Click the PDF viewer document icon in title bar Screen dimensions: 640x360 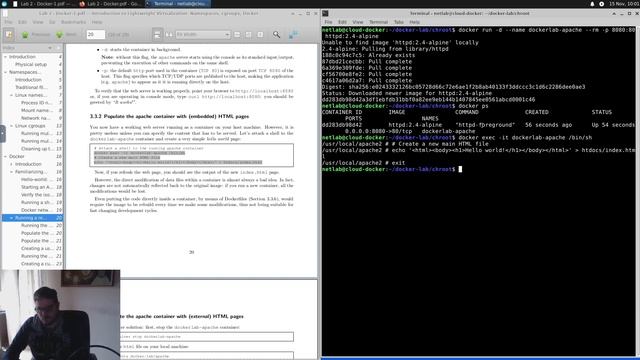pos(6,13)
